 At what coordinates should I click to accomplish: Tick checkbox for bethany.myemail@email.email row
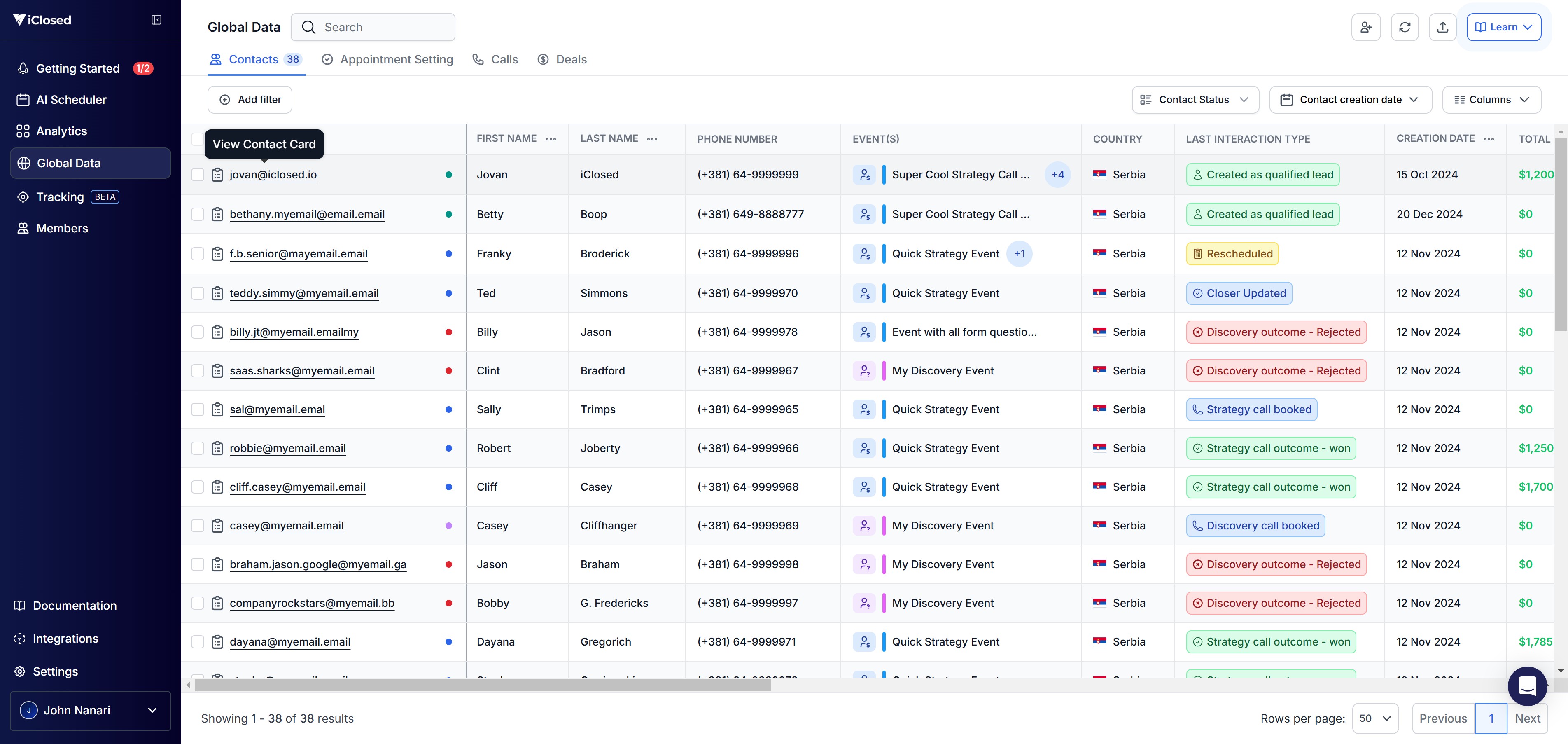[197, 214]
